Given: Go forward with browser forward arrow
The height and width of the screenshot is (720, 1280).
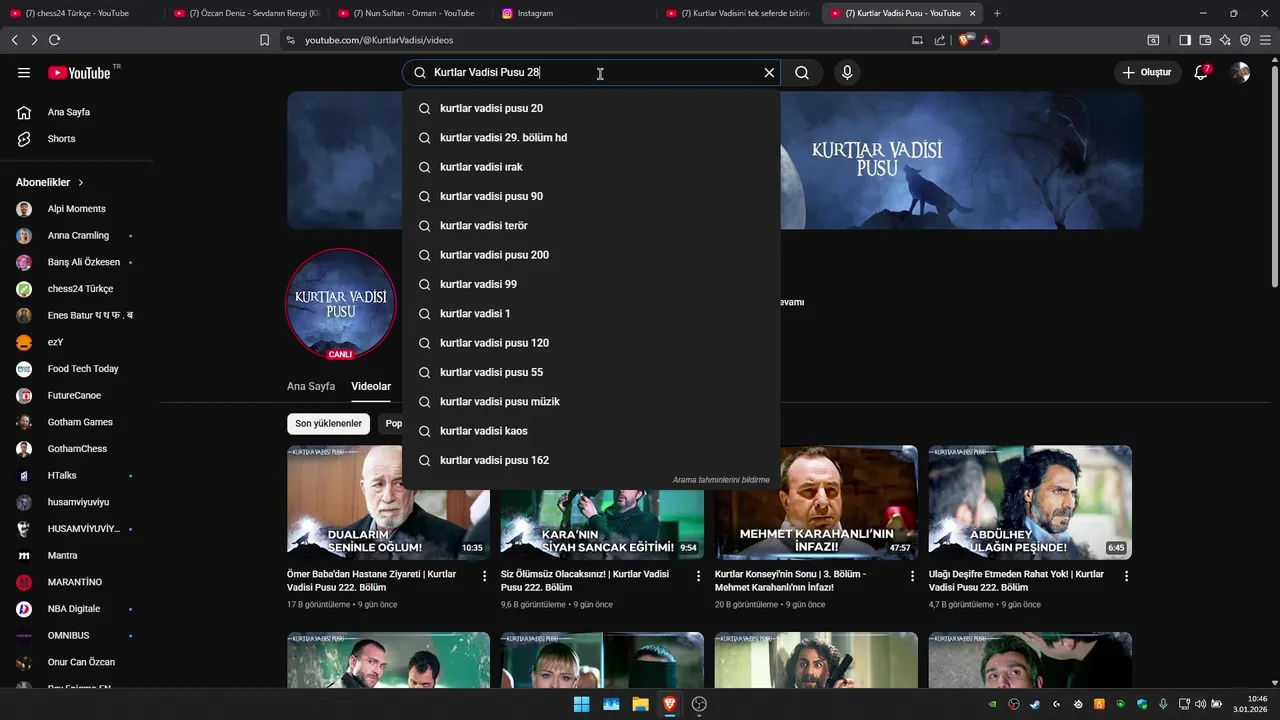Looking at the screenshot, I should pyautogui.click(x=34, y=40).
